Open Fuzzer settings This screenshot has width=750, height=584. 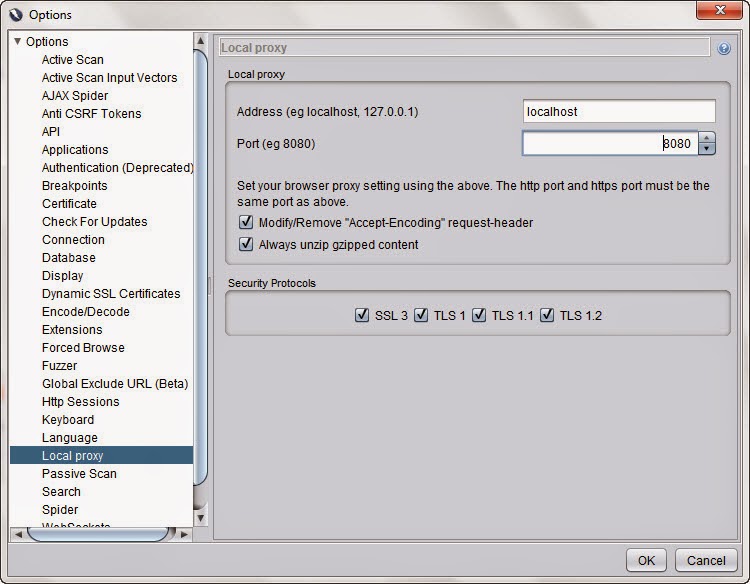click(59, 366)
